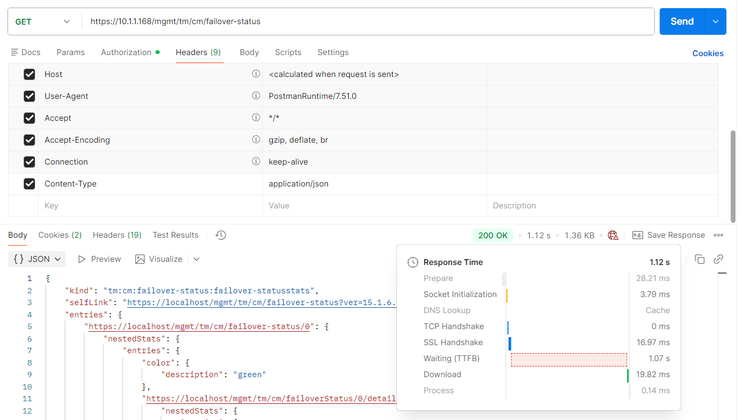Click the link icon in response toolbar
The image size is (743, 420).
click(x=718, y=259)
